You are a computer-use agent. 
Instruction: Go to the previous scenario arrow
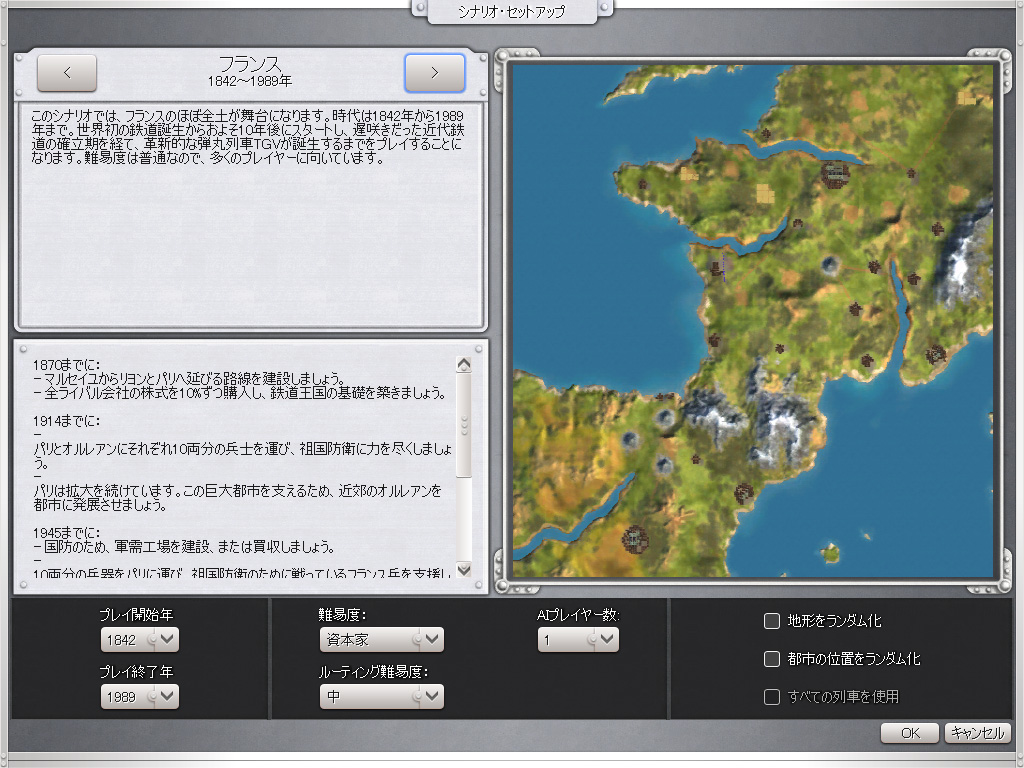coord(67,73)
